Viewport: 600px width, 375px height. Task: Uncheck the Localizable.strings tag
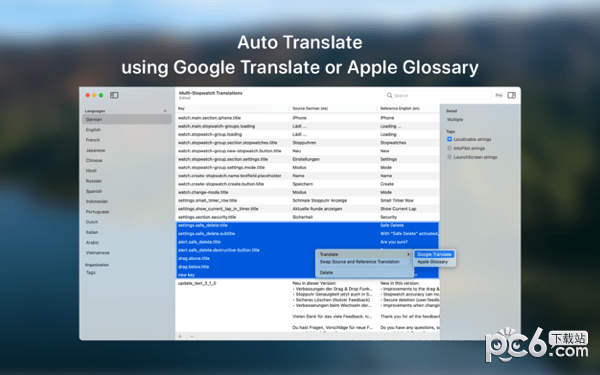pyautogui.click(x=450, y=139)
